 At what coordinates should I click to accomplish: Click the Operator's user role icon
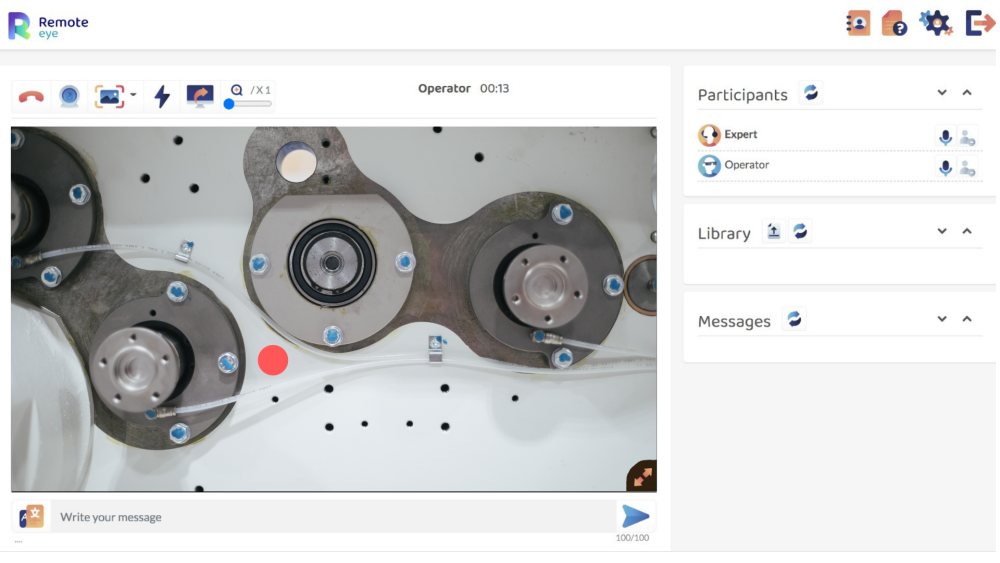tap(967, 168)
